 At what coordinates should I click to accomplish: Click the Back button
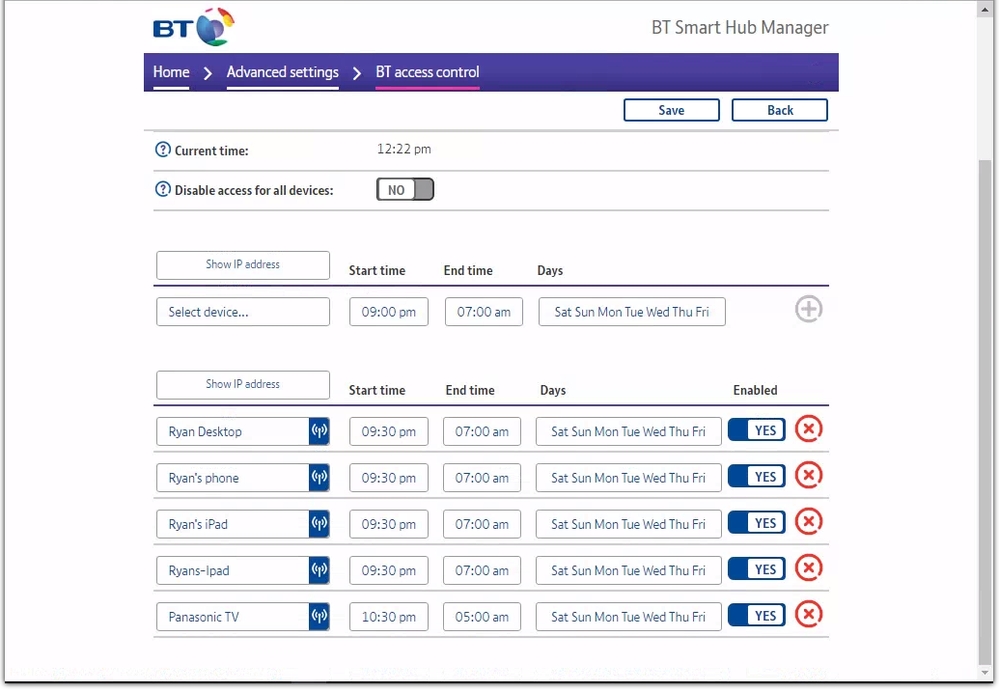780,110
